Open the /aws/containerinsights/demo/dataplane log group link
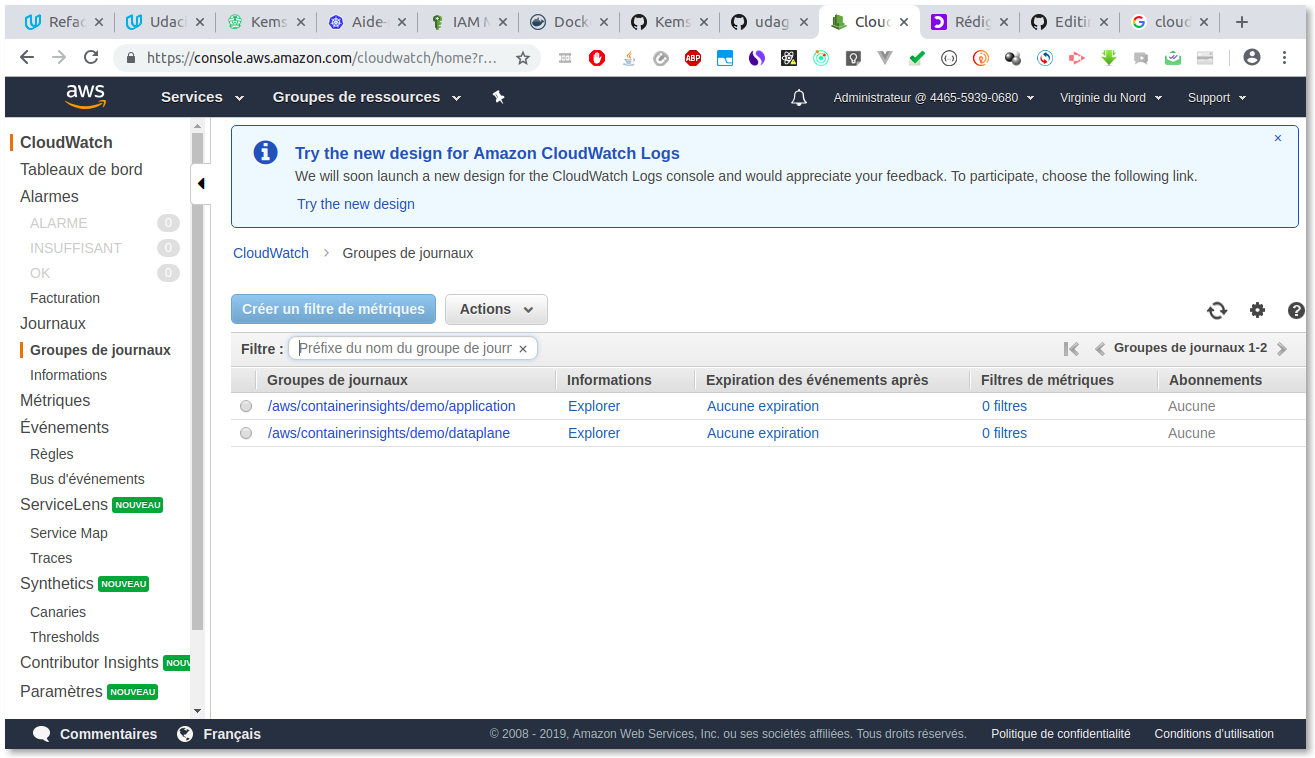This screenshot has width=1315, height=758. coord(389,433)
